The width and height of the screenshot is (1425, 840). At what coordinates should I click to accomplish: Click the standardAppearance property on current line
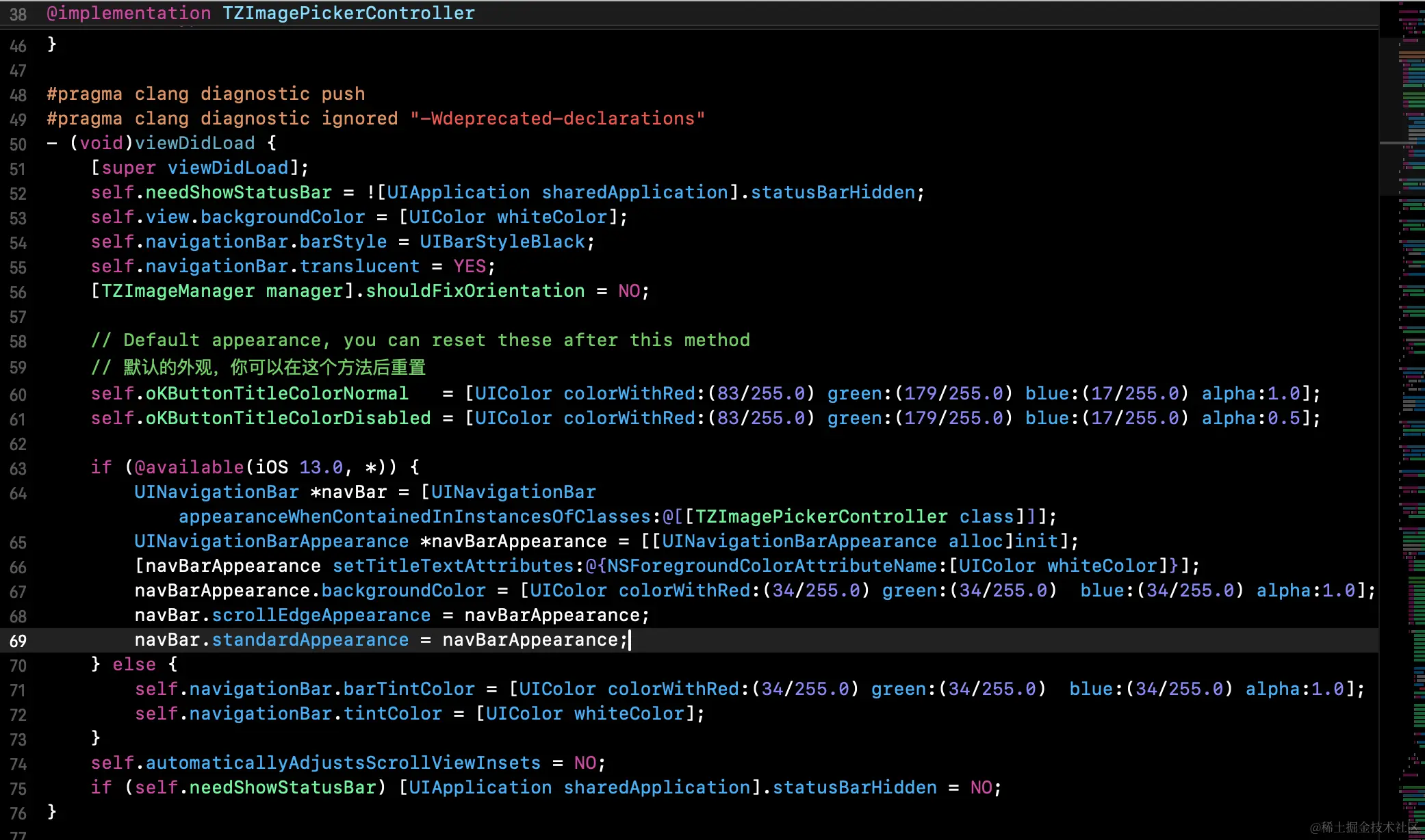tap(310, 640)
